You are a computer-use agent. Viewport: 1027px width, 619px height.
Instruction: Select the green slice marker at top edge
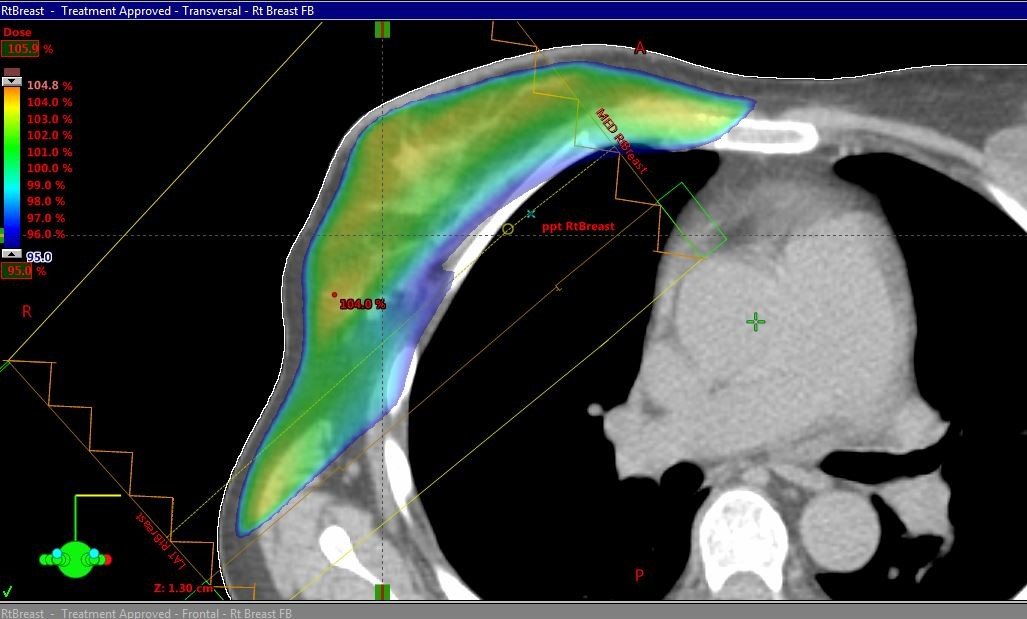click(382, 29)
